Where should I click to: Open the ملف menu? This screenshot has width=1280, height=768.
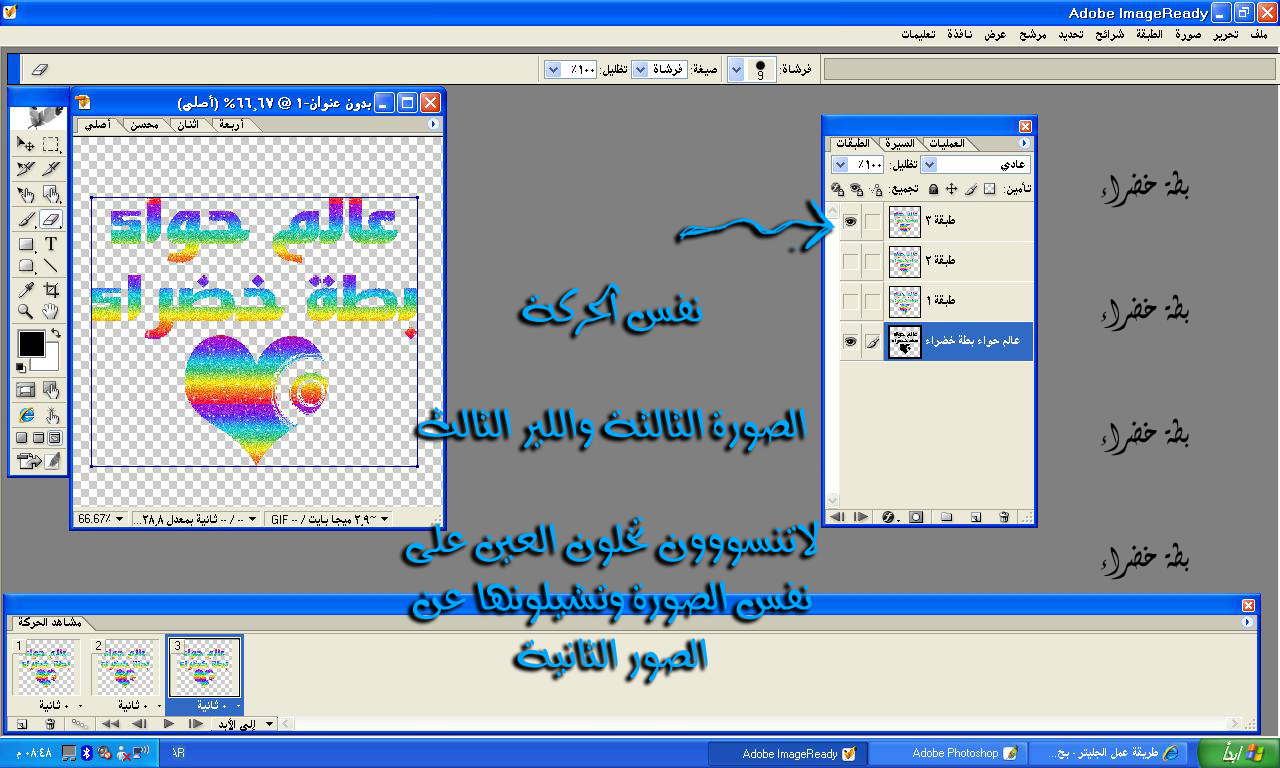pos(1258,34)
